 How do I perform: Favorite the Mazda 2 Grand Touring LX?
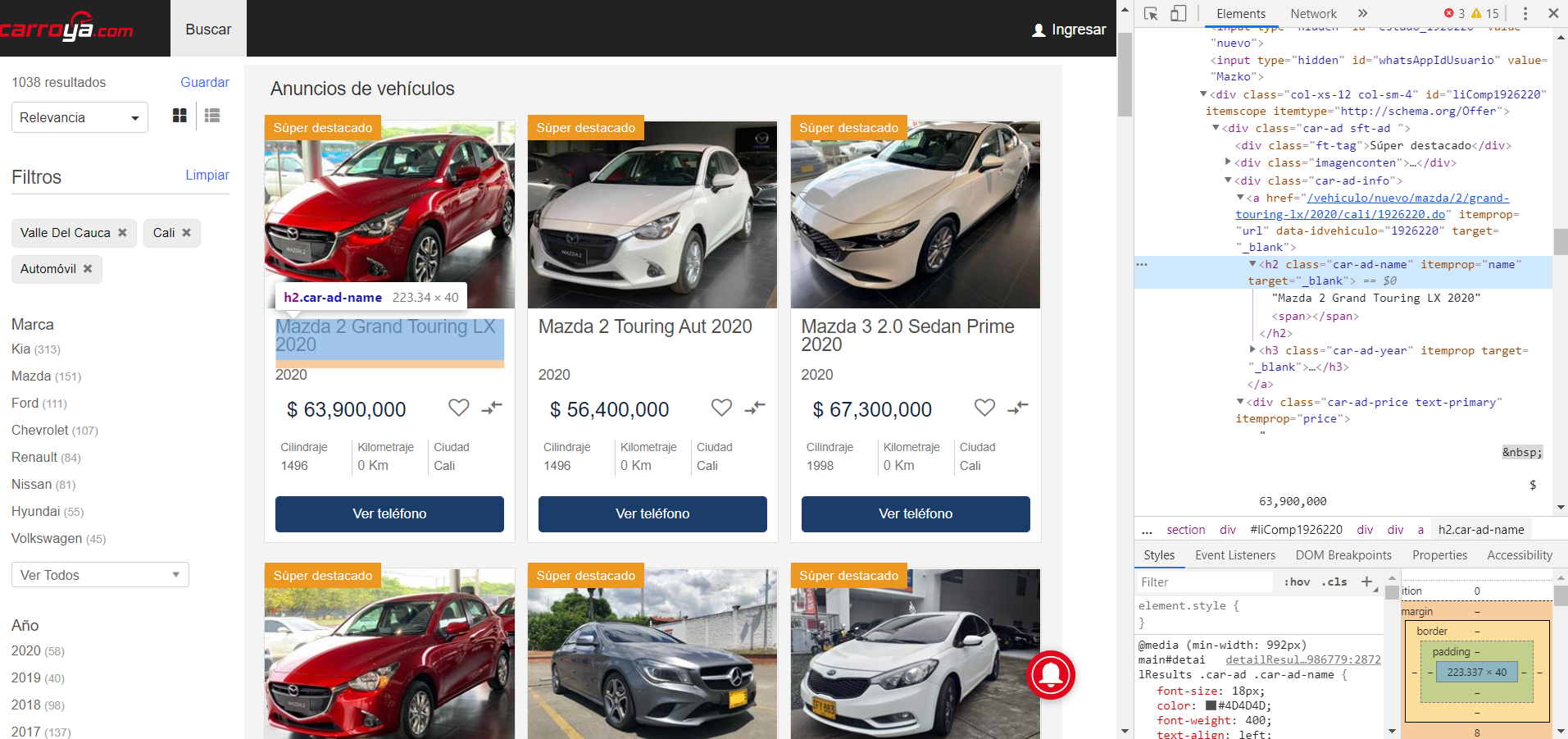coord(459,408)
